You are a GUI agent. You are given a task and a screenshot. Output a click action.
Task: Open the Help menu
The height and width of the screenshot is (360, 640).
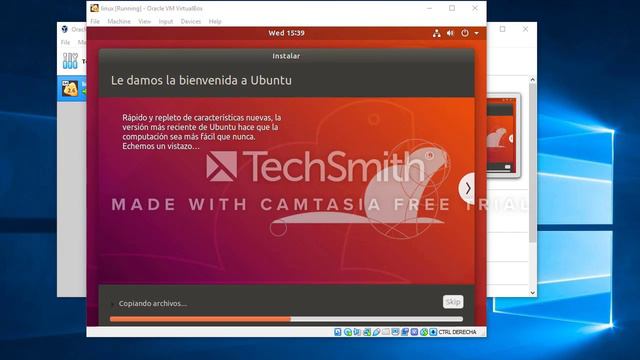coord(215,21)
